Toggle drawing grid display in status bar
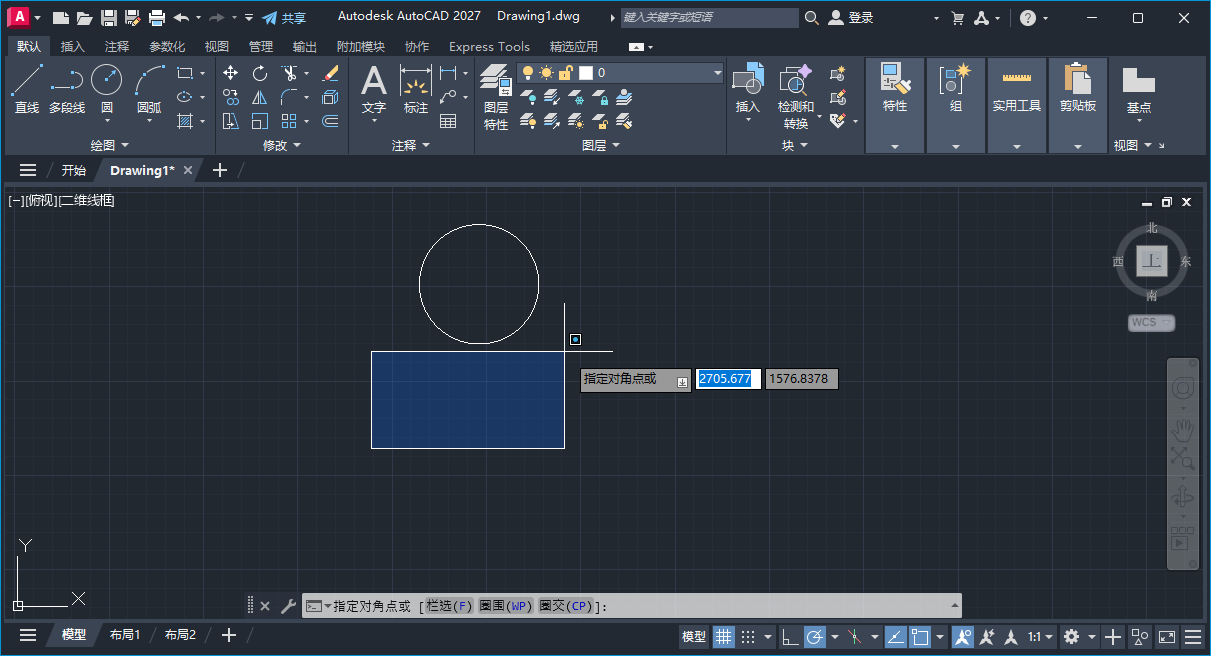 723,636
